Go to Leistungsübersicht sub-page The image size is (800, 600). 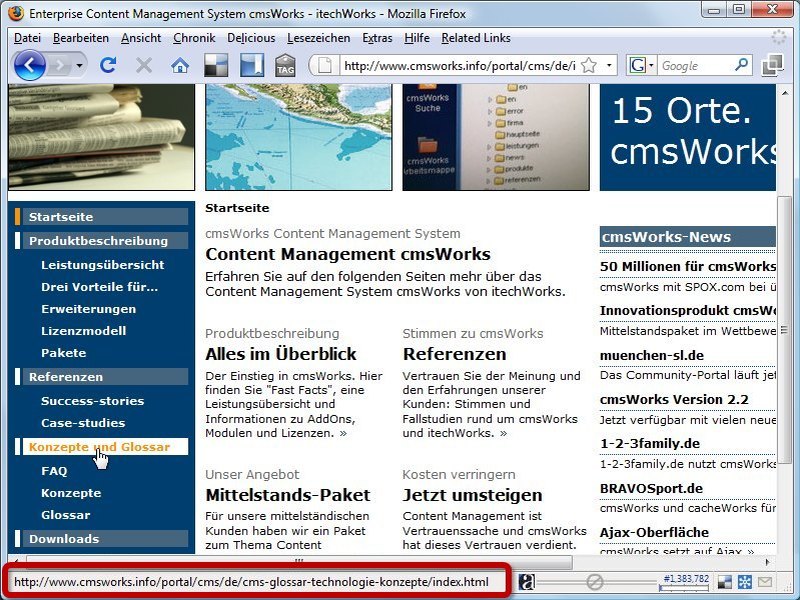[x=103, y=265]
